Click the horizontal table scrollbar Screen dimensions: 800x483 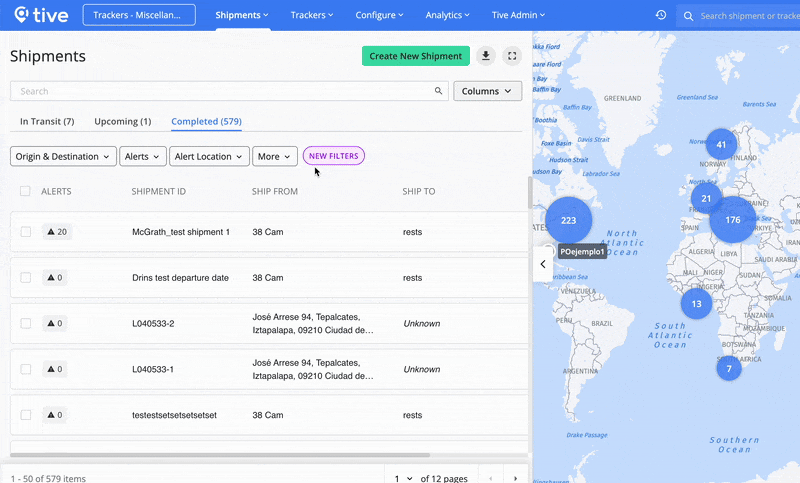(x=220, y=454)
